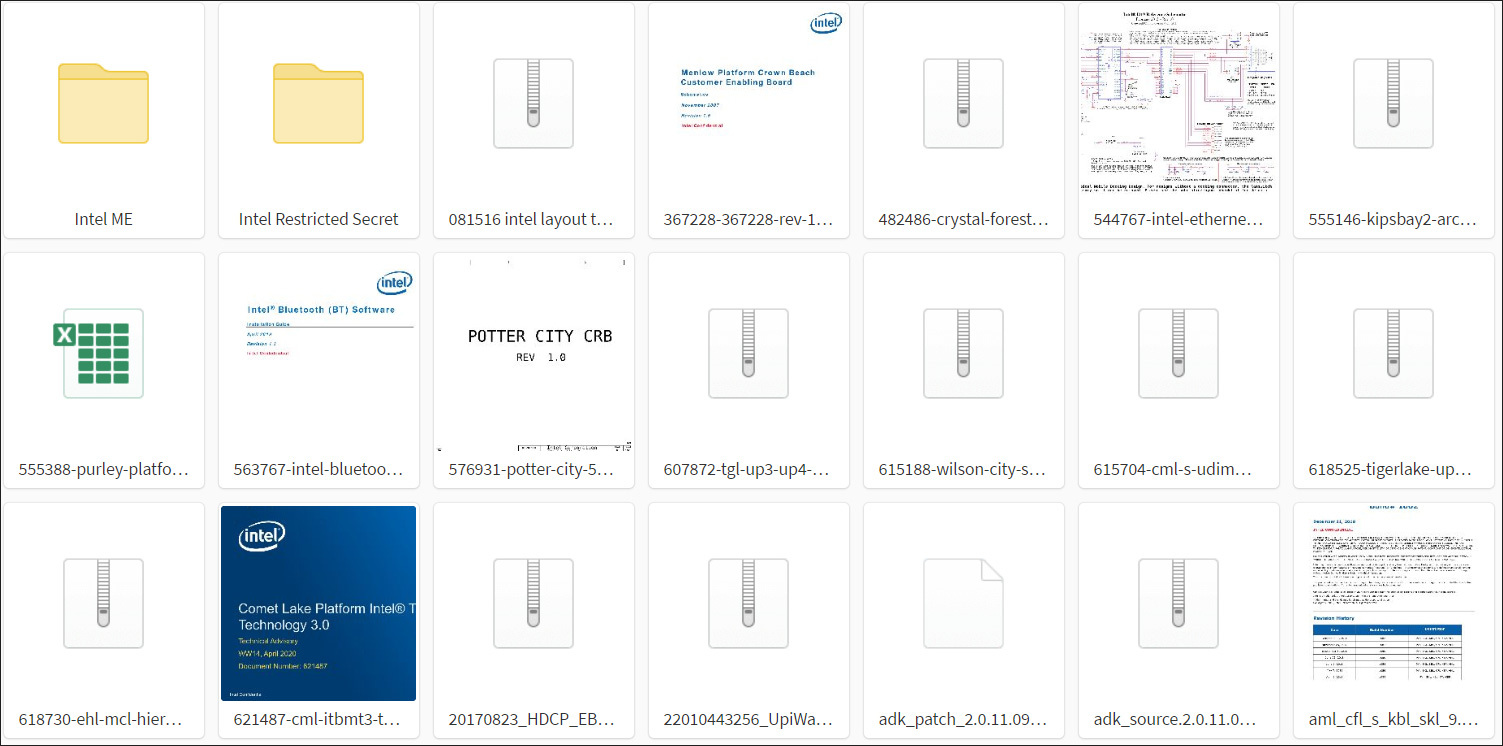Click the Comet Lake Platform blue cover thumbnail
Screen dimensions: 1503x746
[x=318, y=603]
